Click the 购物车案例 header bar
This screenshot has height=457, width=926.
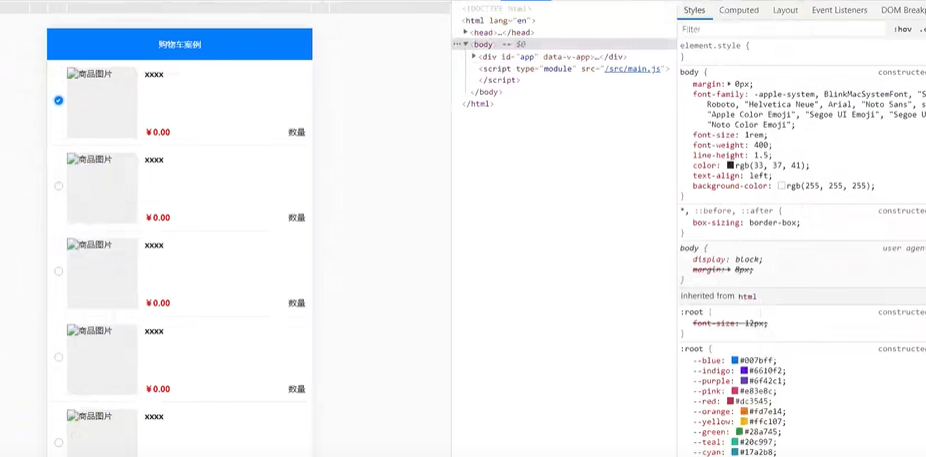(x=180, y=44)
